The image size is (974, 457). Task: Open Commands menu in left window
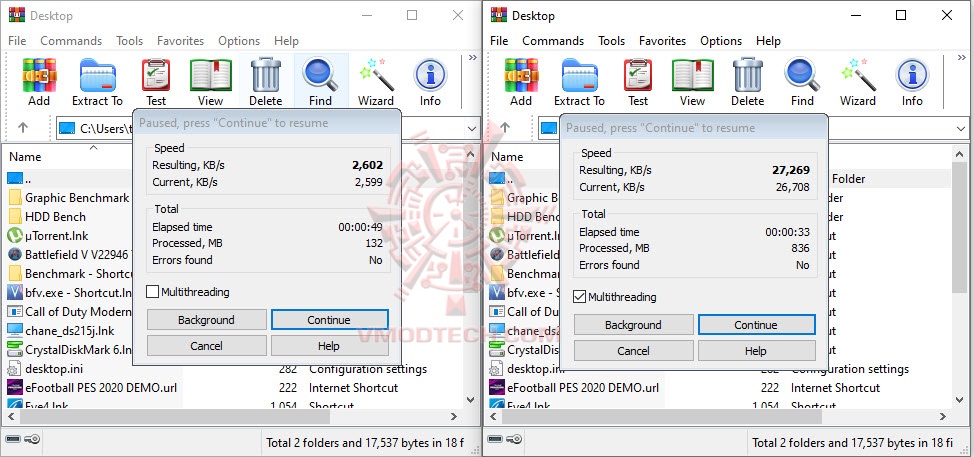coord(71,41)
